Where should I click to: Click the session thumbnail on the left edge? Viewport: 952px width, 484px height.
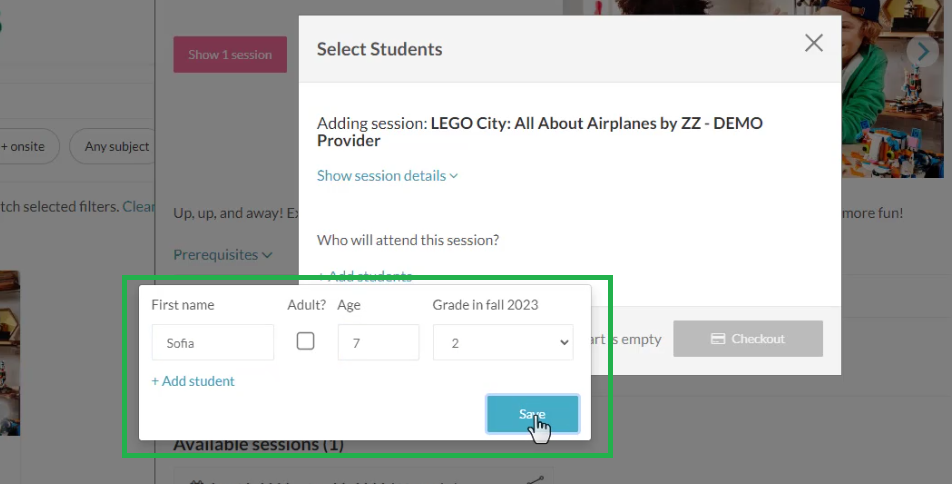pyautogui.click(x=9, y=350)
